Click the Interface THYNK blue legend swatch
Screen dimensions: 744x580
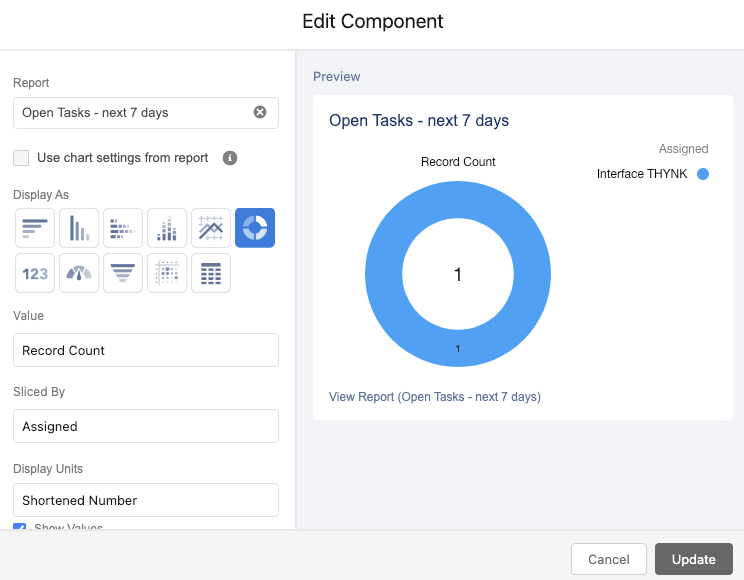tap(703, 174)
